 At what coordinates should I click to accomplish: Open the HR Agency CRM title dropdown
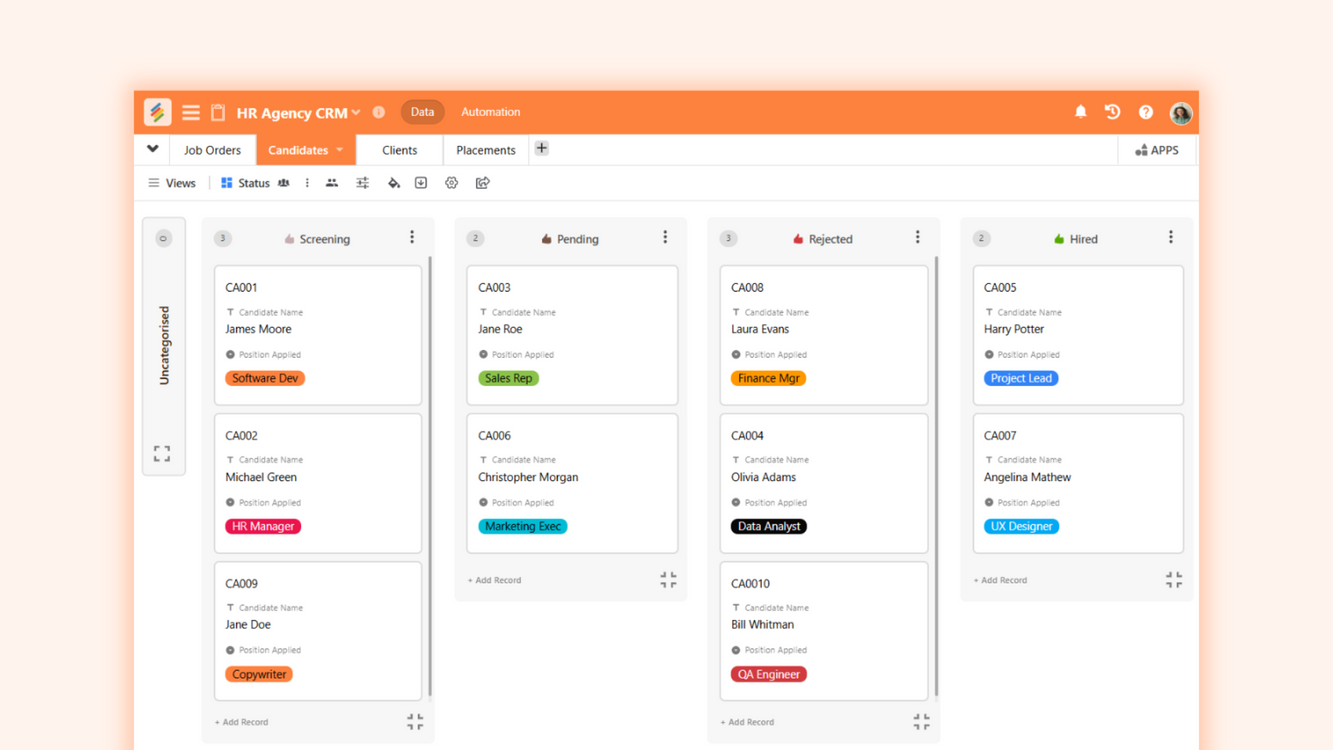(356, 113)
